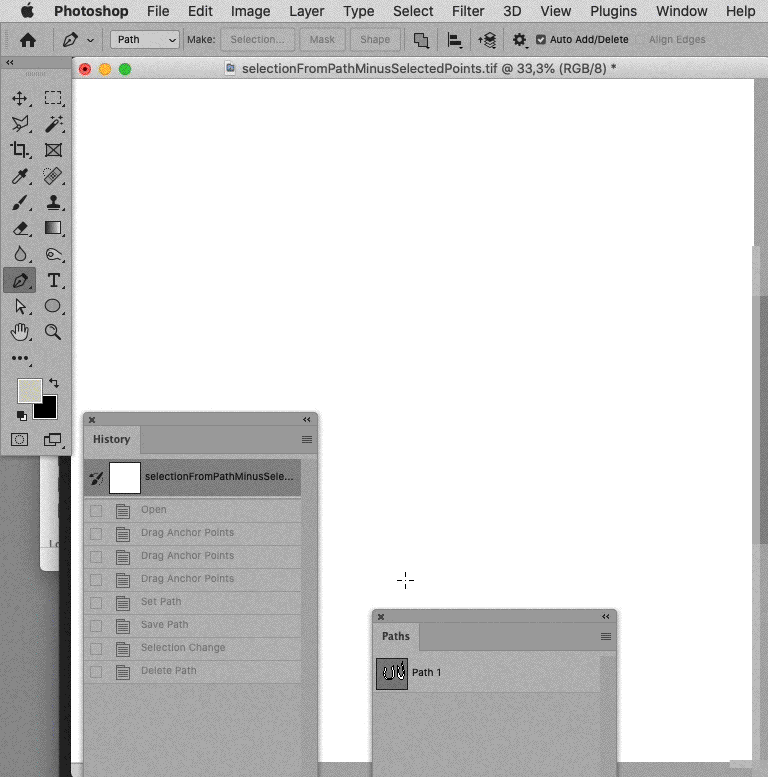Toggle history brush source box for Set Path
Screen dimensions: 768x777
pos(96,603)
